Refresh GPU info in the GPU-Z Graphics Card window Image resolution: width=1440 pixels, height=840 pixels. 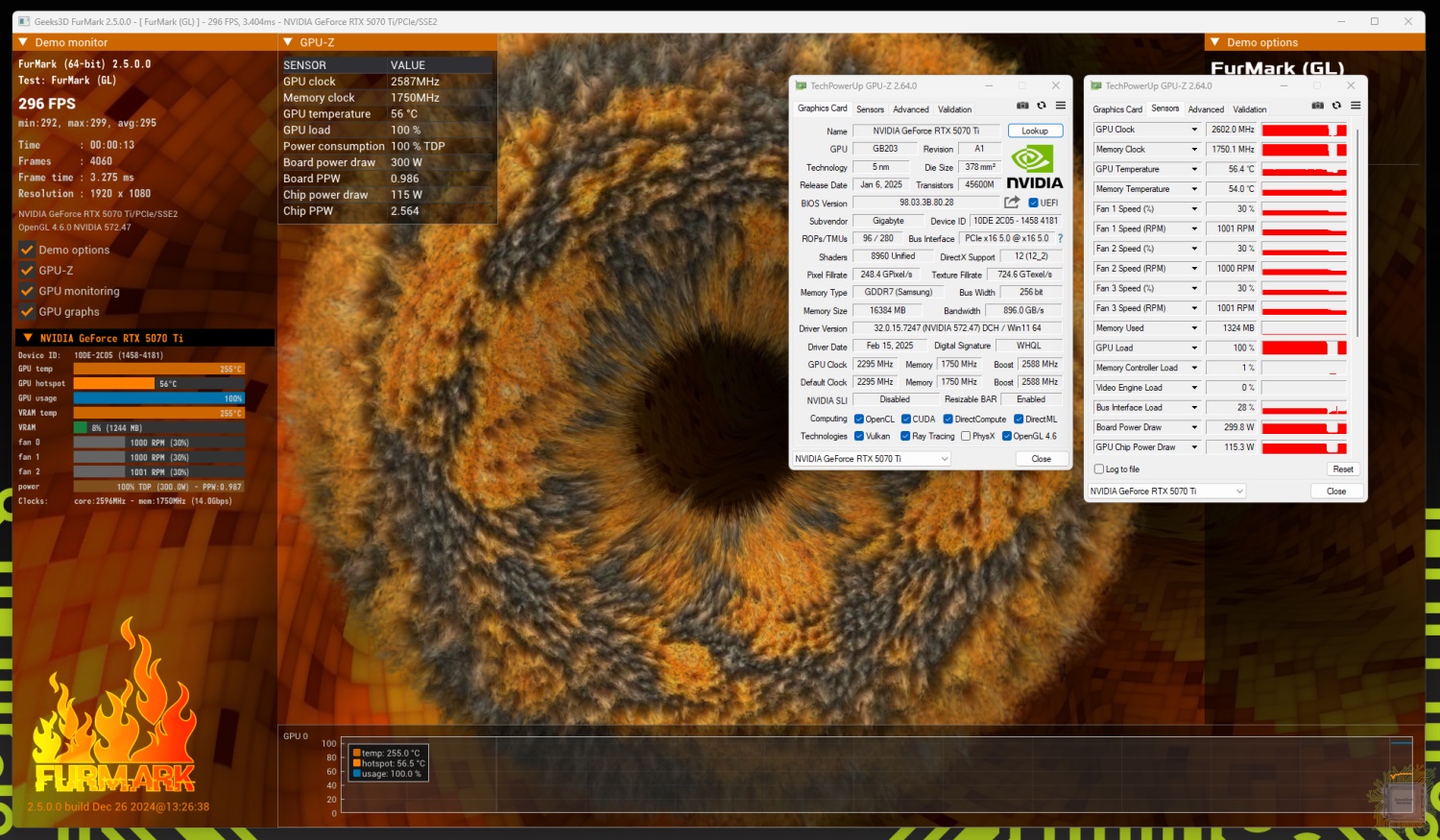1042,106
